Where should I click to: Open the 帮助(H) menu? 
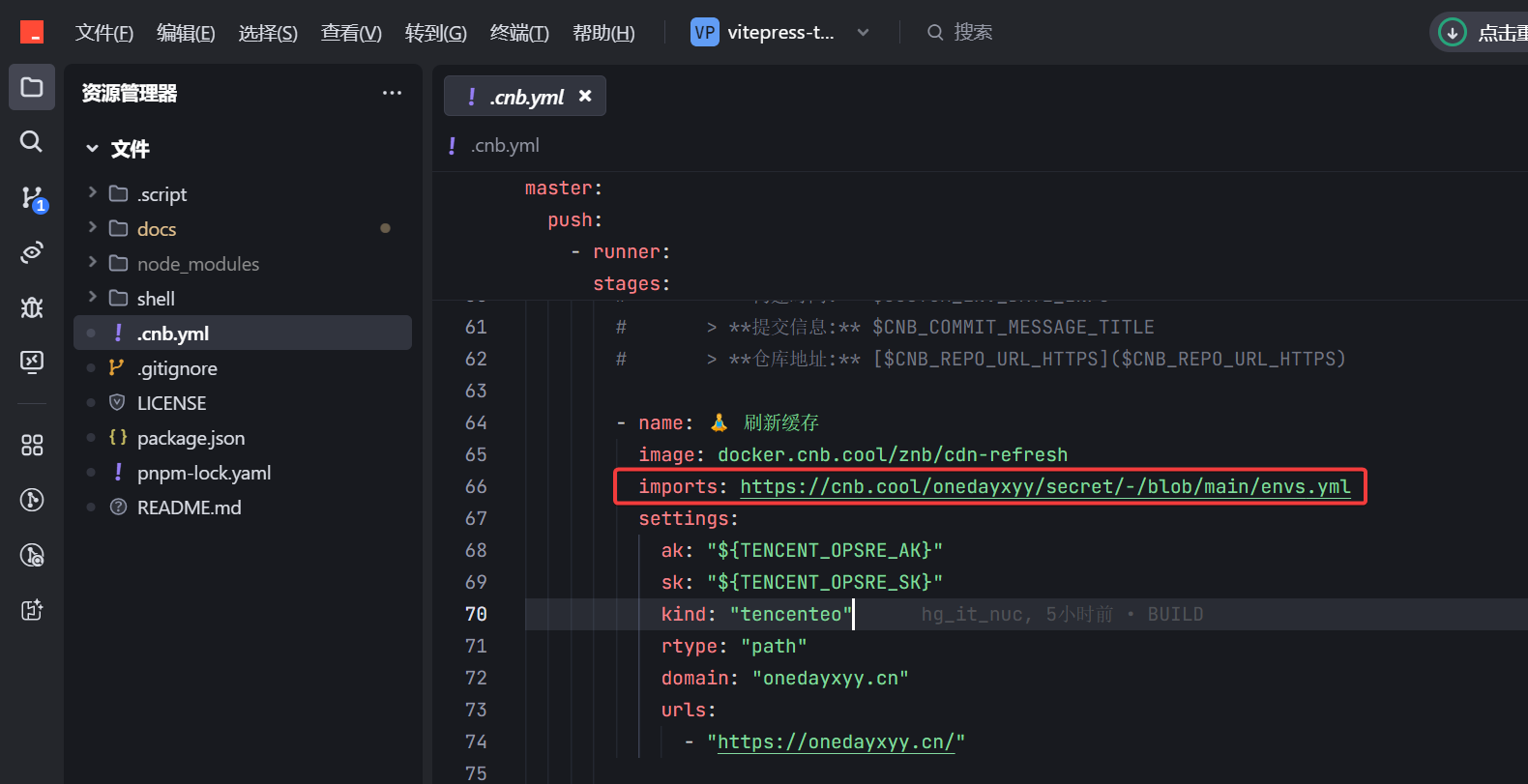(x=603, y=33)
